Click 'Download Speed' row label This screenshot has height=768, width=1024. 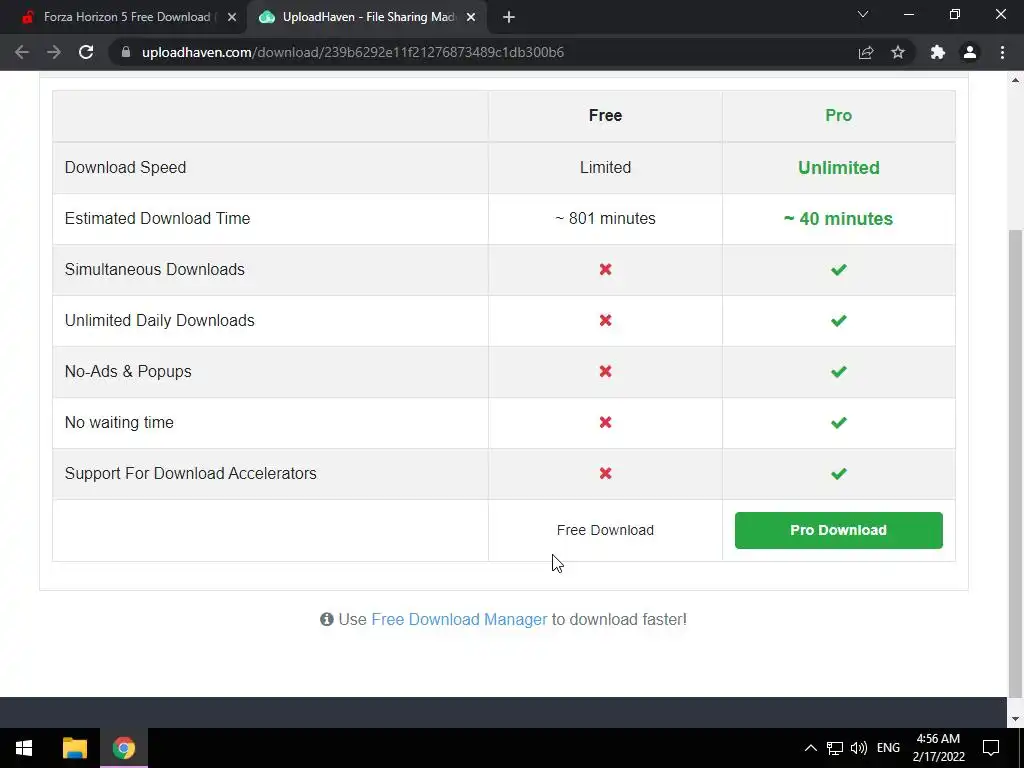coord(125,167)
